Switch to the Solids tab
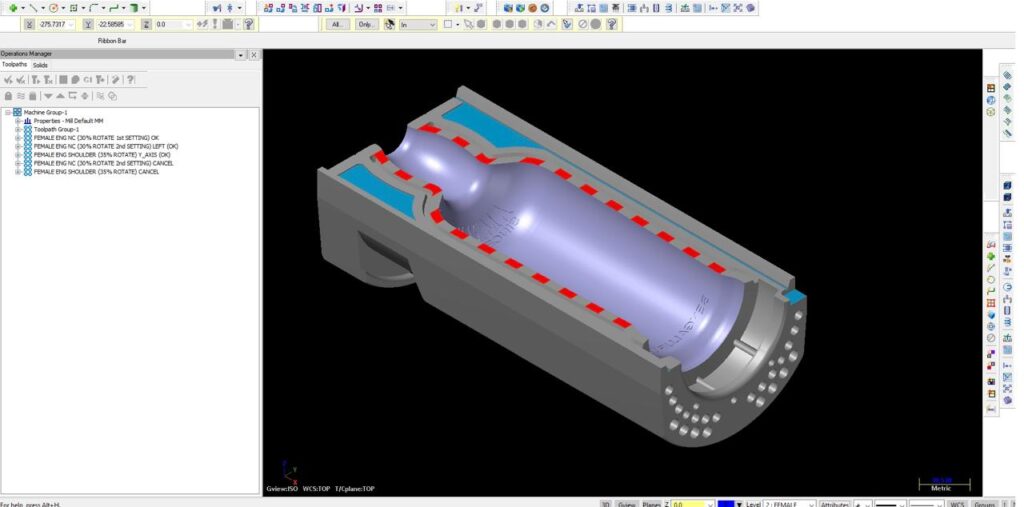 pyautogui.click(x=40, y=65)
